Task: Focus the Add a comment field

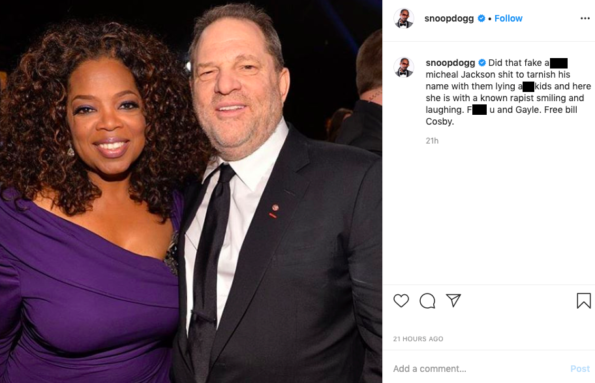Action: coord(480,369)
